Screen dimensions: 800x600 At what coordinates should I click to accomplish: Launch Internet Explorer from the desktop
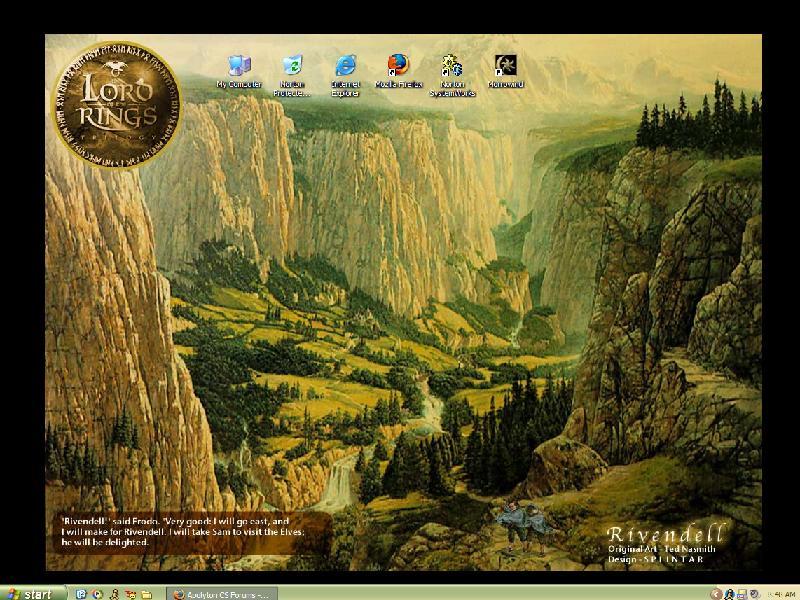(x=346, y=68)
